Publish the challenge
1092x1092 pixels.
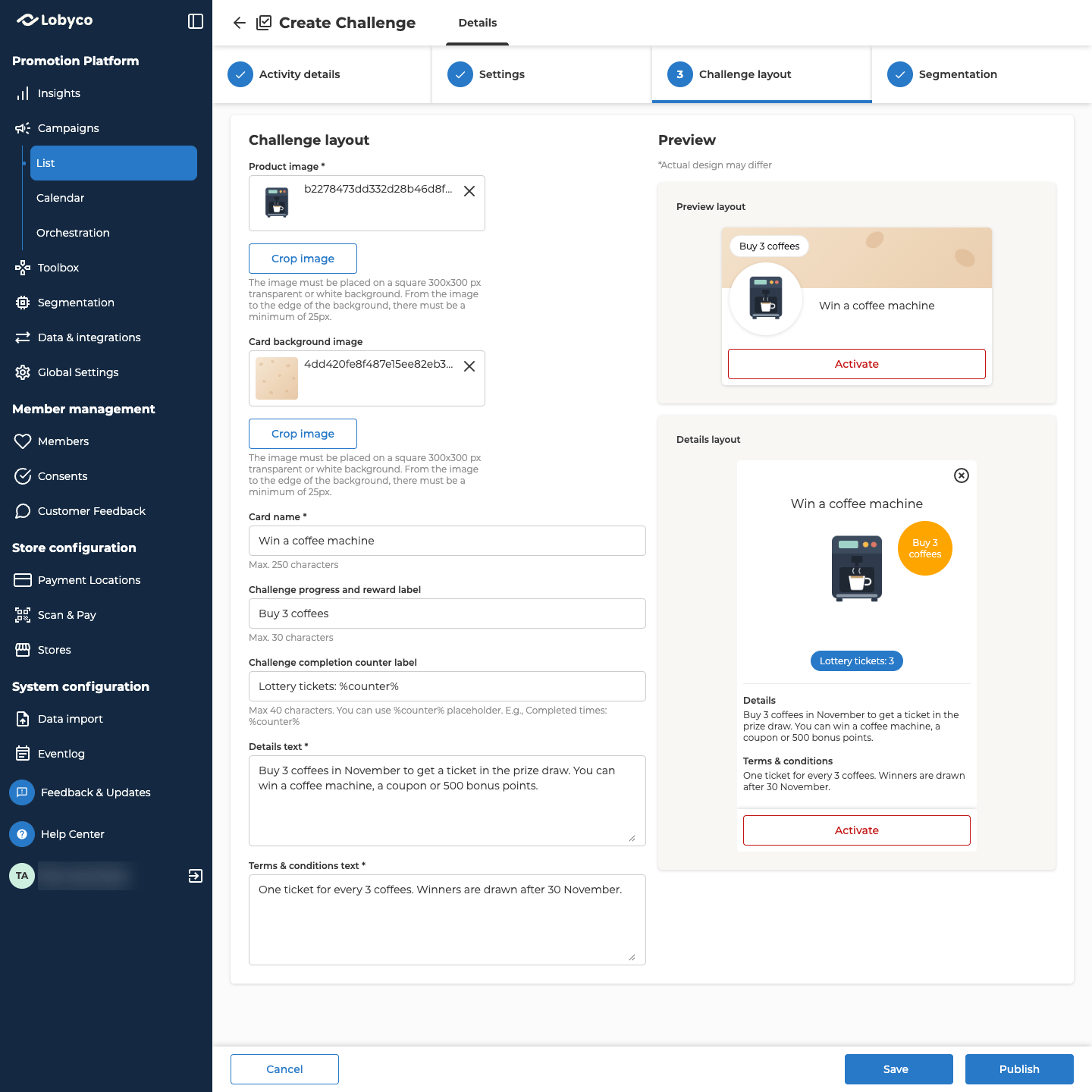(1019, 1069)
